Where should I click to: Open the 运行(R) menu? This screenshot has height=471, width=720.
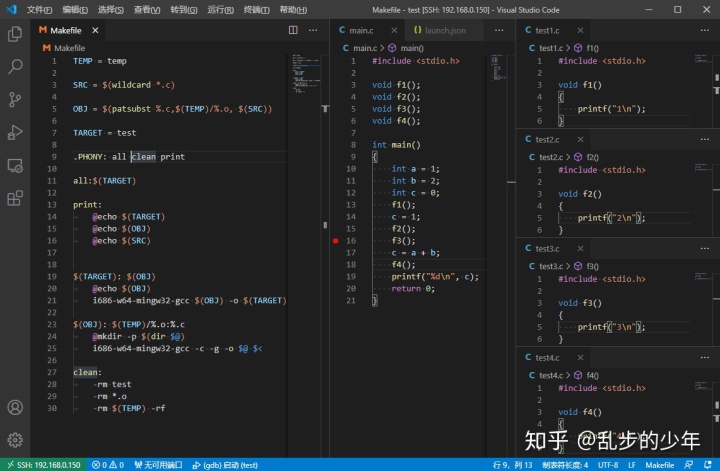220,10
